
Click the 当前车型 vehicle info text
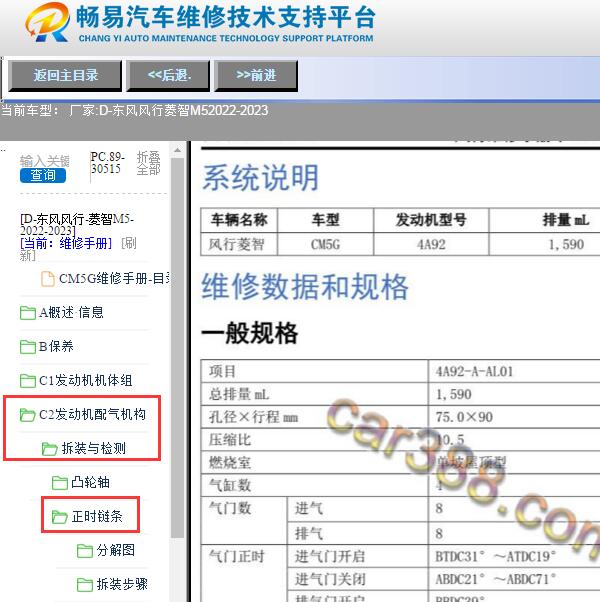coord(134,111)
